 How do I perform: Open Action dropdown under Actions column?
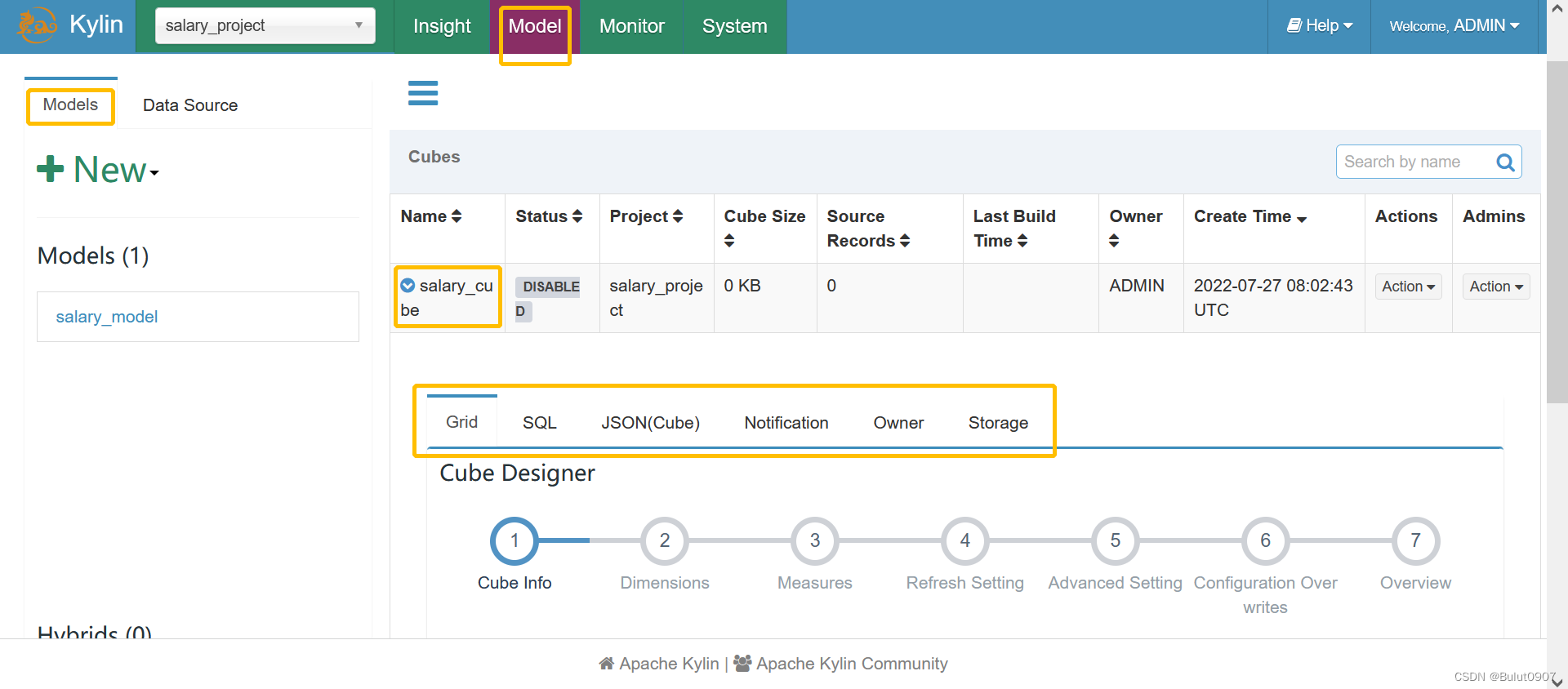[1408, 287]
